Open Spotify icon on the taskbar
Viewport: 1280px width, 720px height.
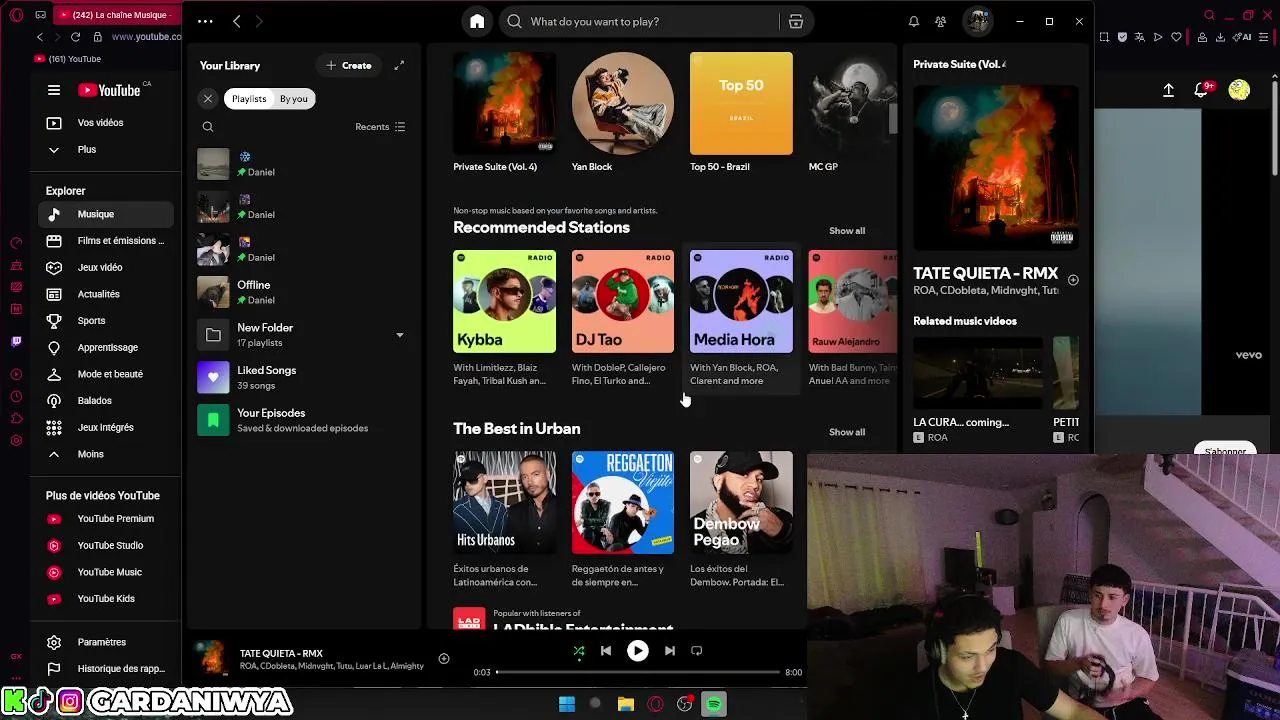[714, 704]
